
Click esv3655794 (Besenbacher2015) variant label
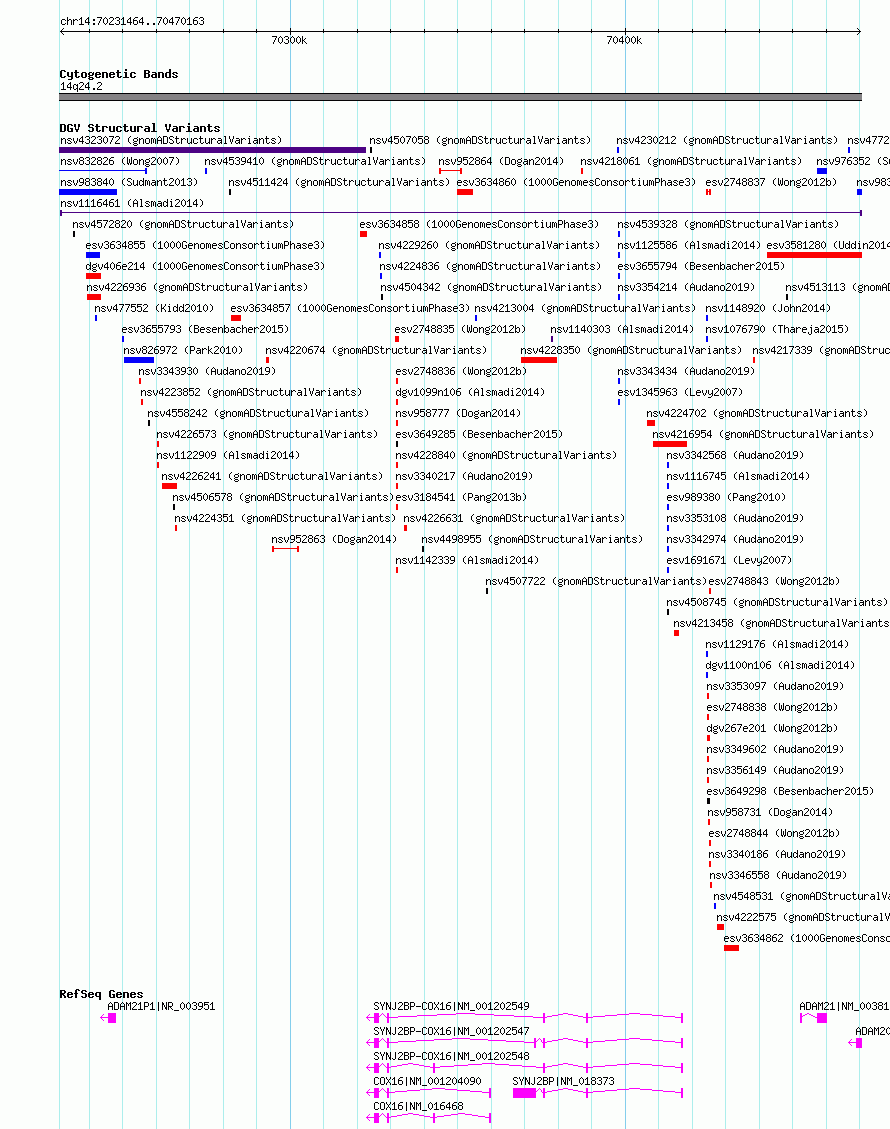click(x=701, y=266)
